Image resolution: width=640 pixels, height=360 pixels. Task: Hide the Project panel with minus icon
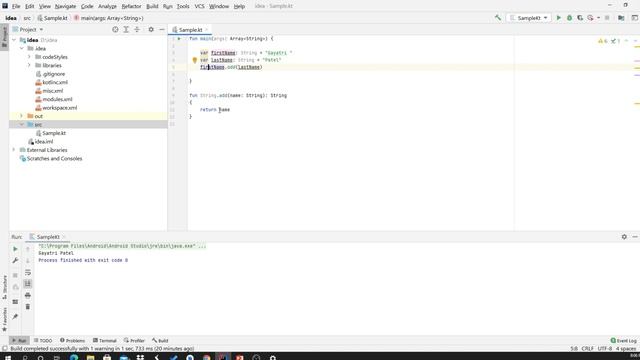(x=162, y=29)
